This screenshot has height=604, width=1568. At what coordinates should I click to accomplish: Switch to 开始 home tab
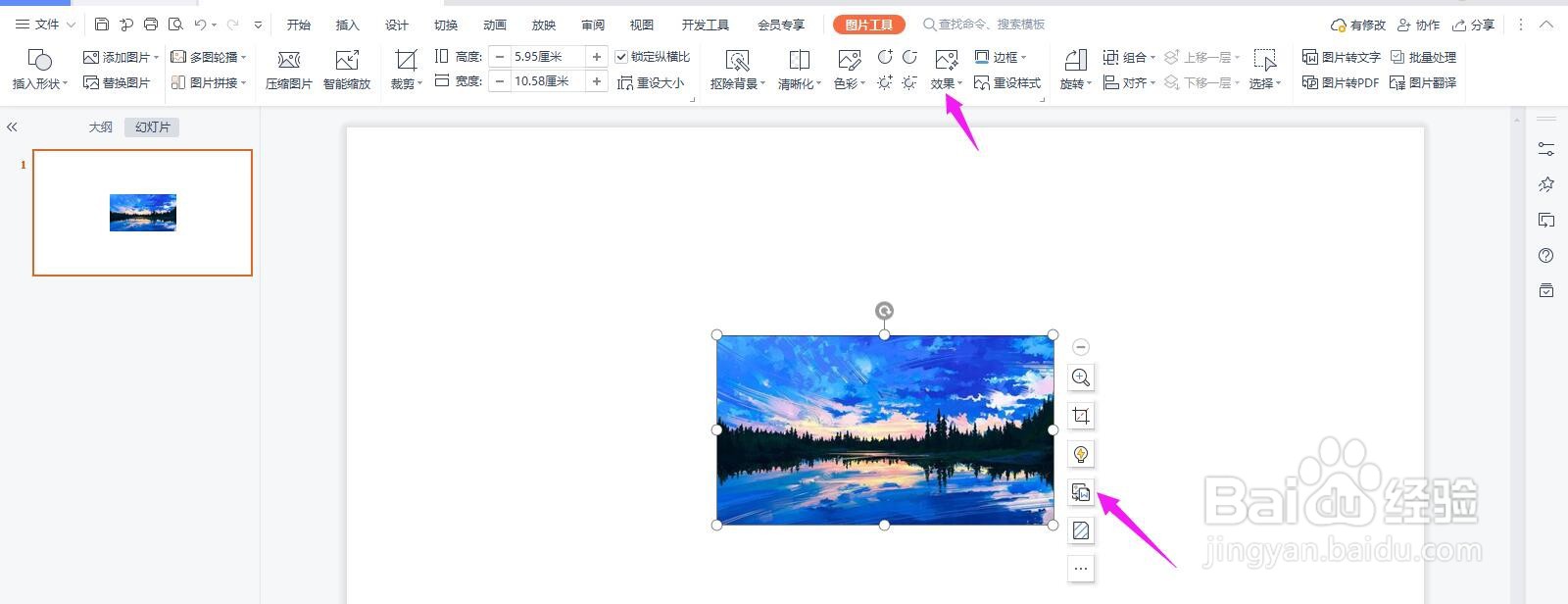click(x=299, y=25)
